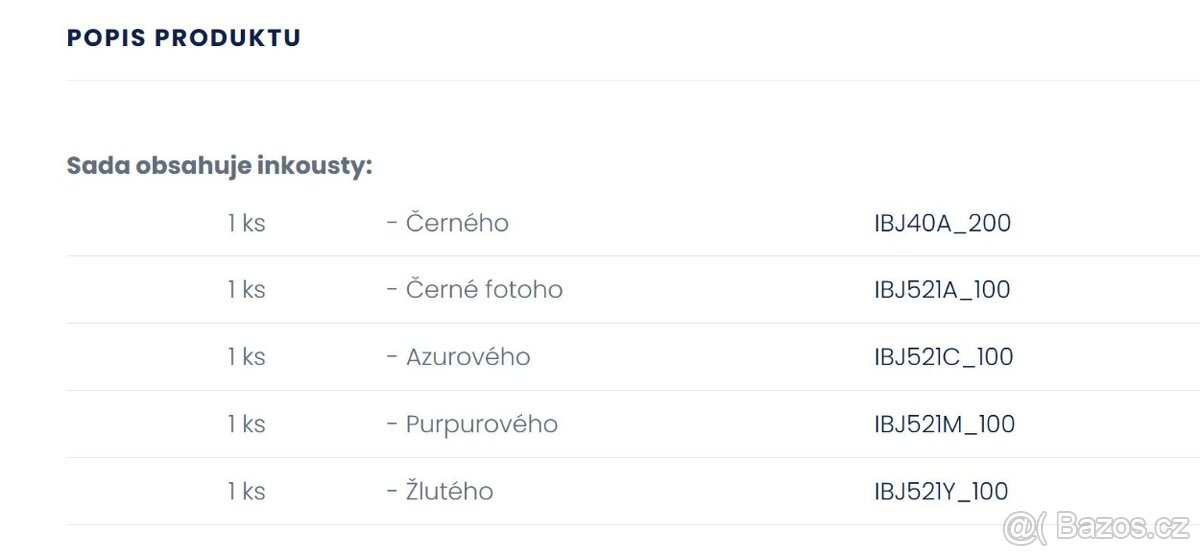Click the "1 ks" quantity for Azurového
This screenshot has width=1200, height=556.
click(246, 357)
